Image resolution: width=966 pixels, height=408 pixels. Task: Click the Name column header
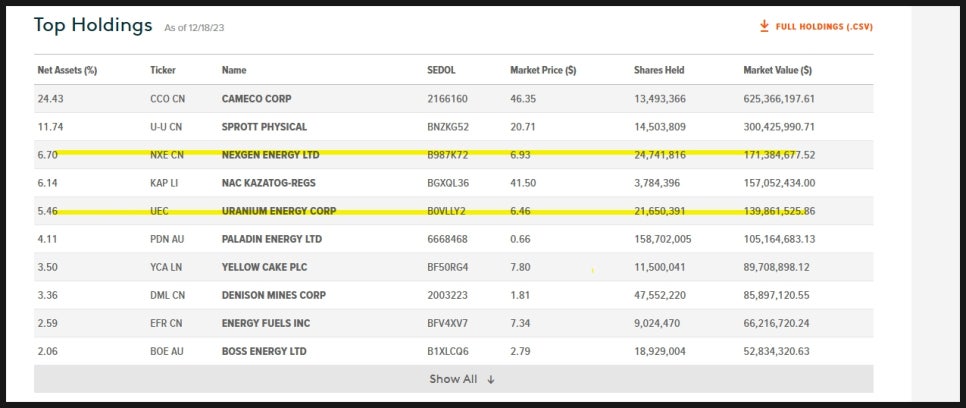(x=234, y=70)
